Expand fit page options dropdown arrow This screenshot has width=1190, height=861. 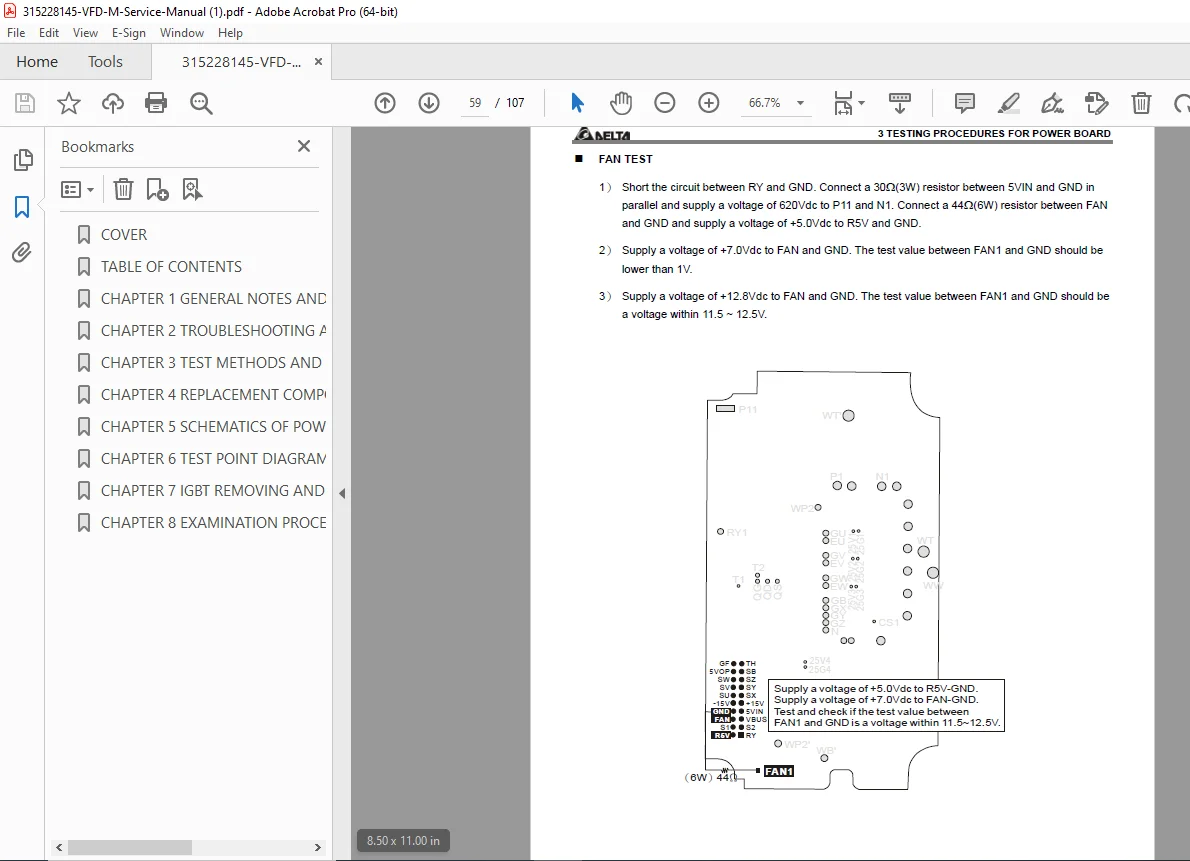point(861,103)
